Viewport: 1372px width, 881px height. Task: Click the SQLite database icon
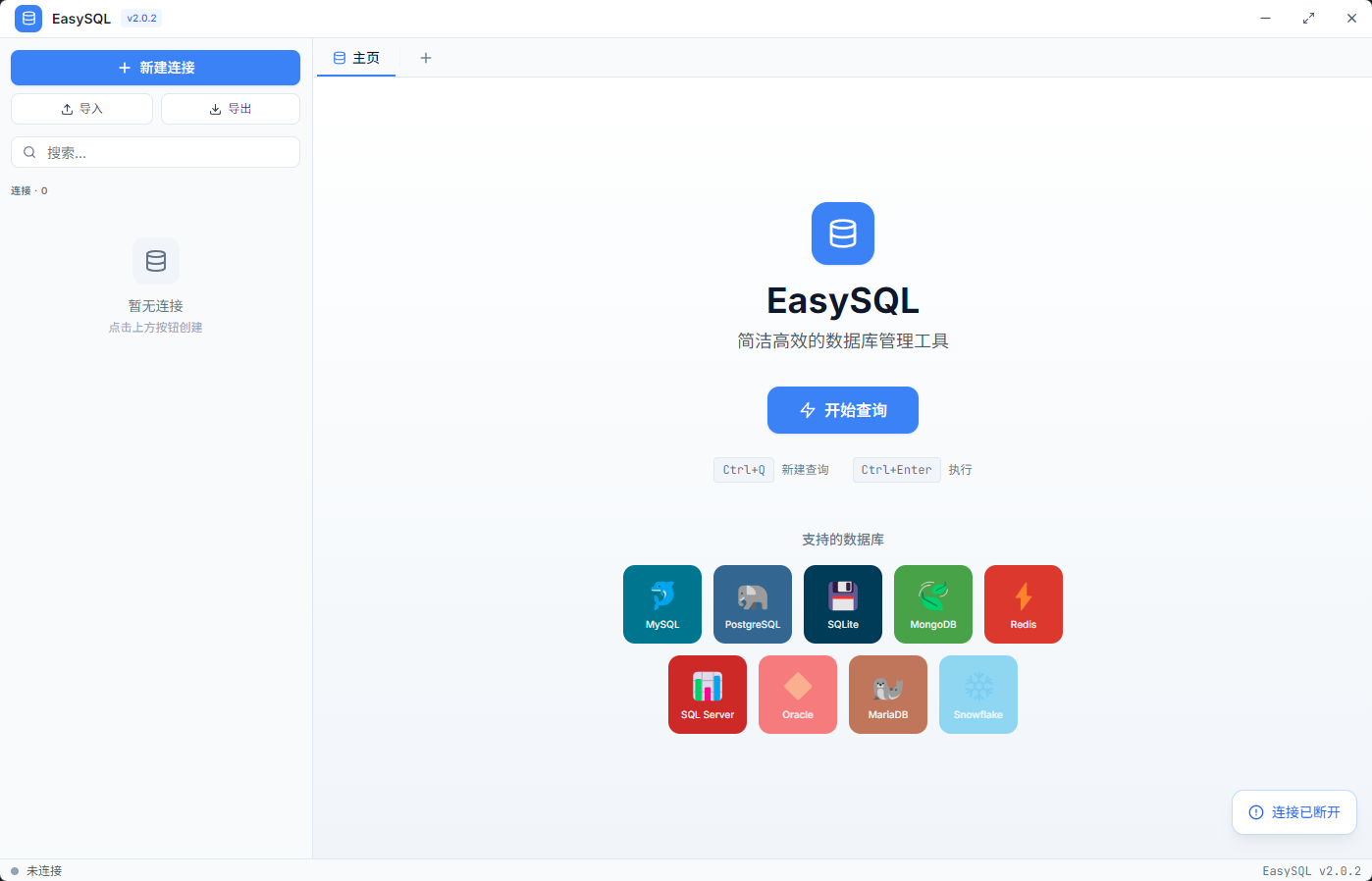pyautogui.click(x=842, y=603)
